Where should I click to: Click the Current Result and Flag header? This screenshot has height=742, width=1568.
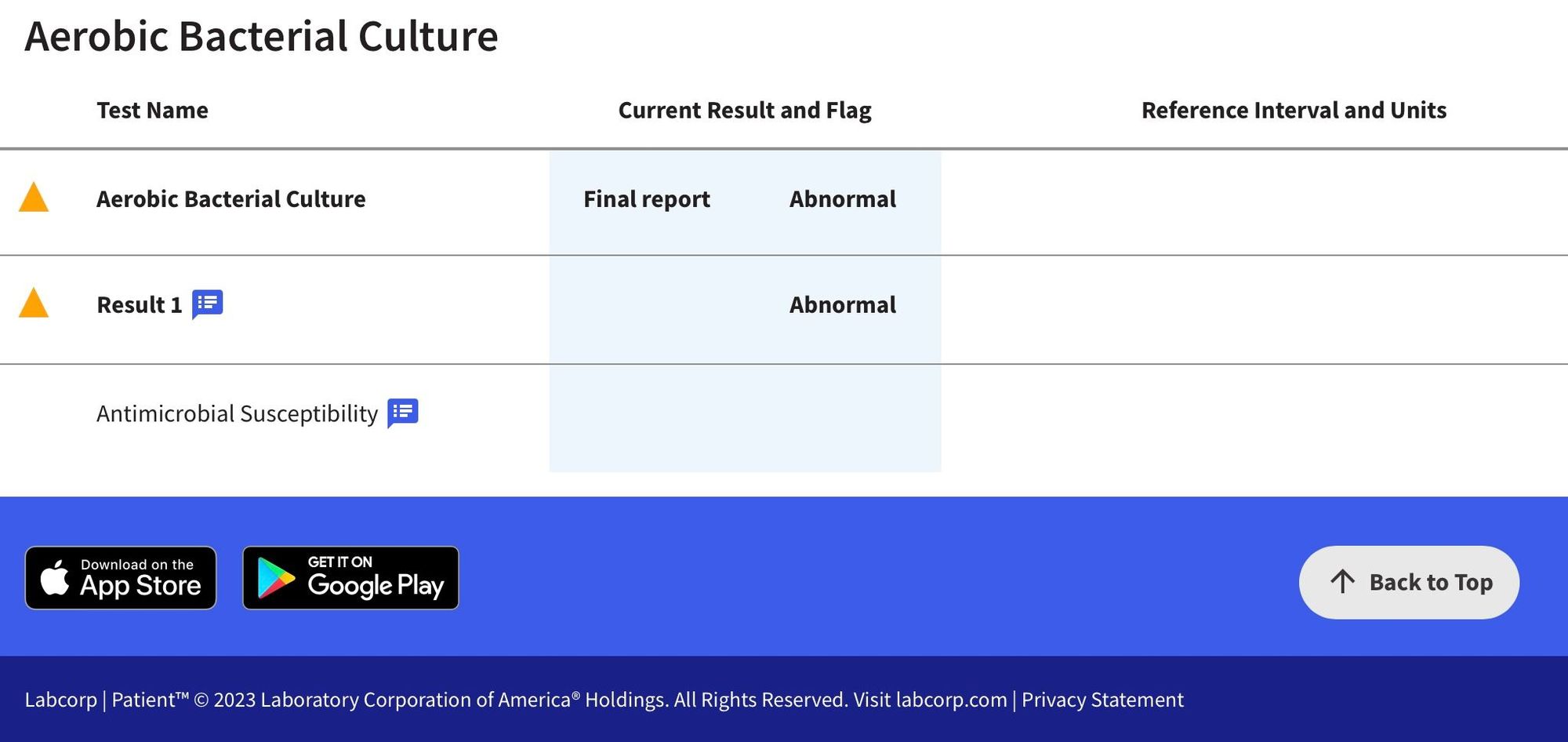(745, 110)
